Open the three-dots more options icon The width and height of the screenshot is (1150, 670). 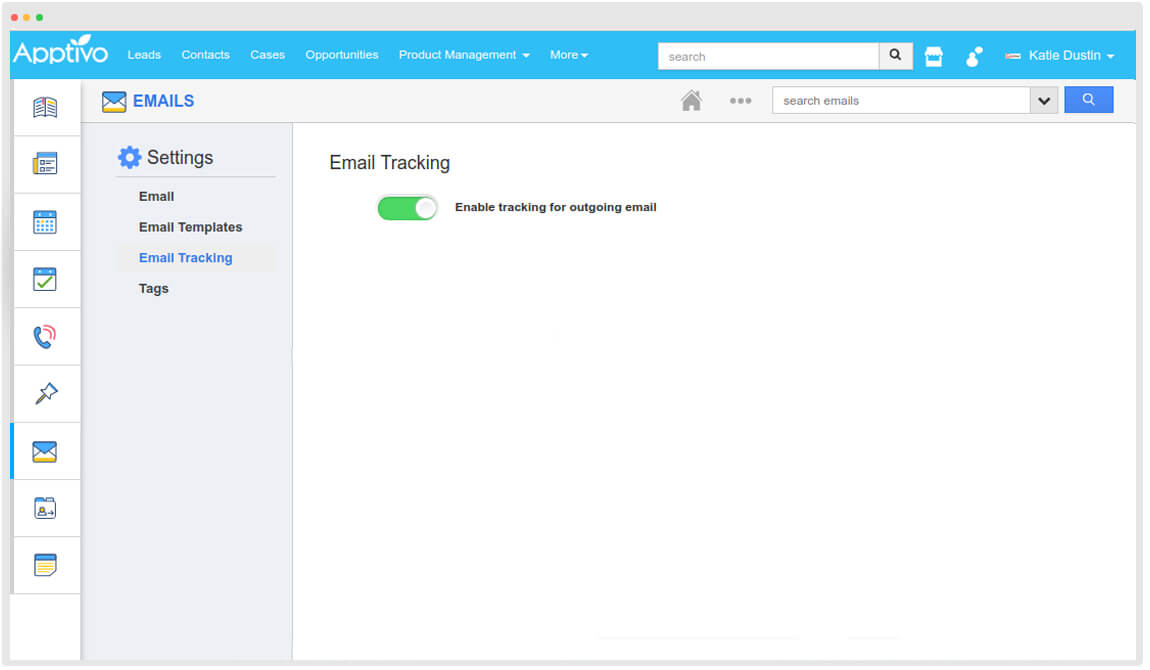point(740,100)
